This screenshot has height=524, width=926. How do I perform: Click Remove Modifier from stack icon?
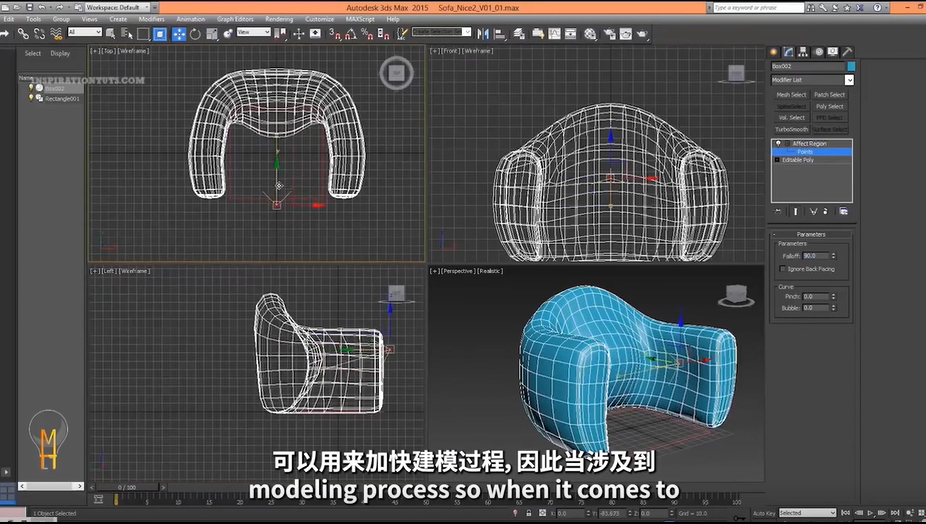click(826, 211)
